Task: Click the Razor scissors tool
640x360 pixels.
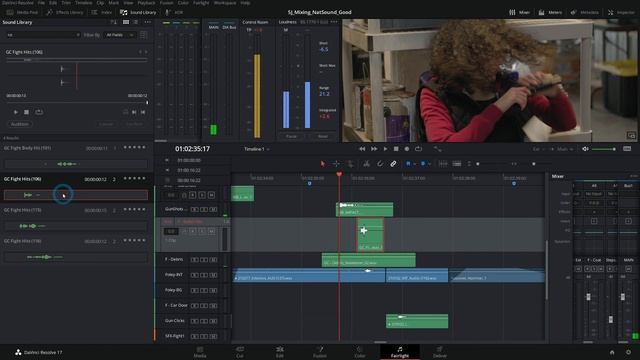Action: coord(367,164)
